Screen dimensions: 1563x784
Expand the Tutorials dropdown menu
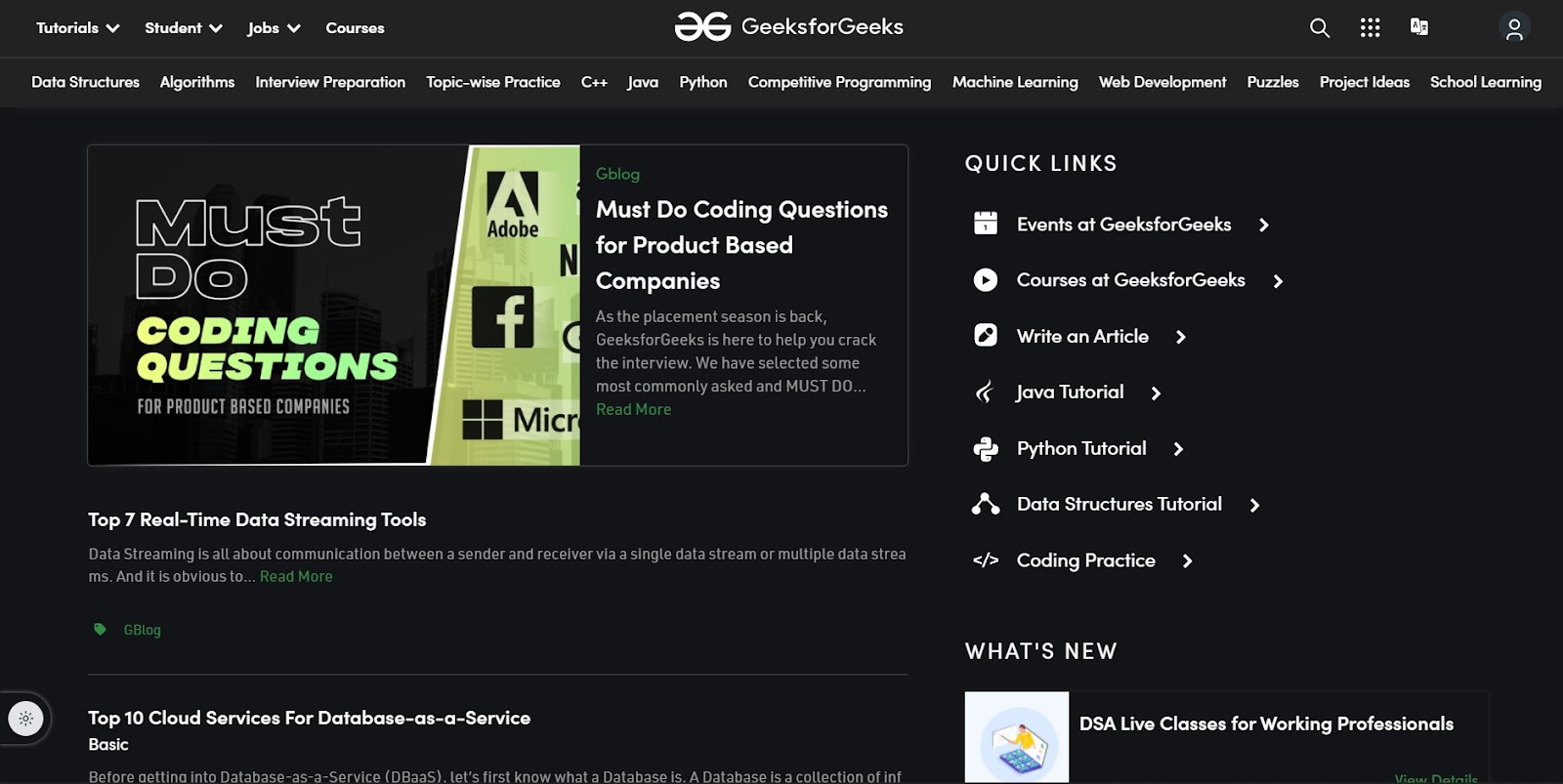coord(78,28)
